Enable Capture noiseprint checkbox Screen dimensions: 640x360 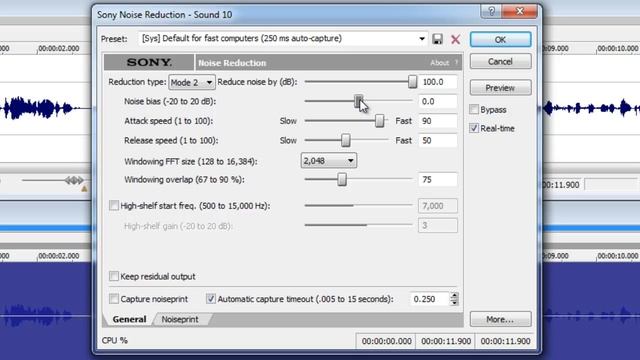click(x=114, y=299)
